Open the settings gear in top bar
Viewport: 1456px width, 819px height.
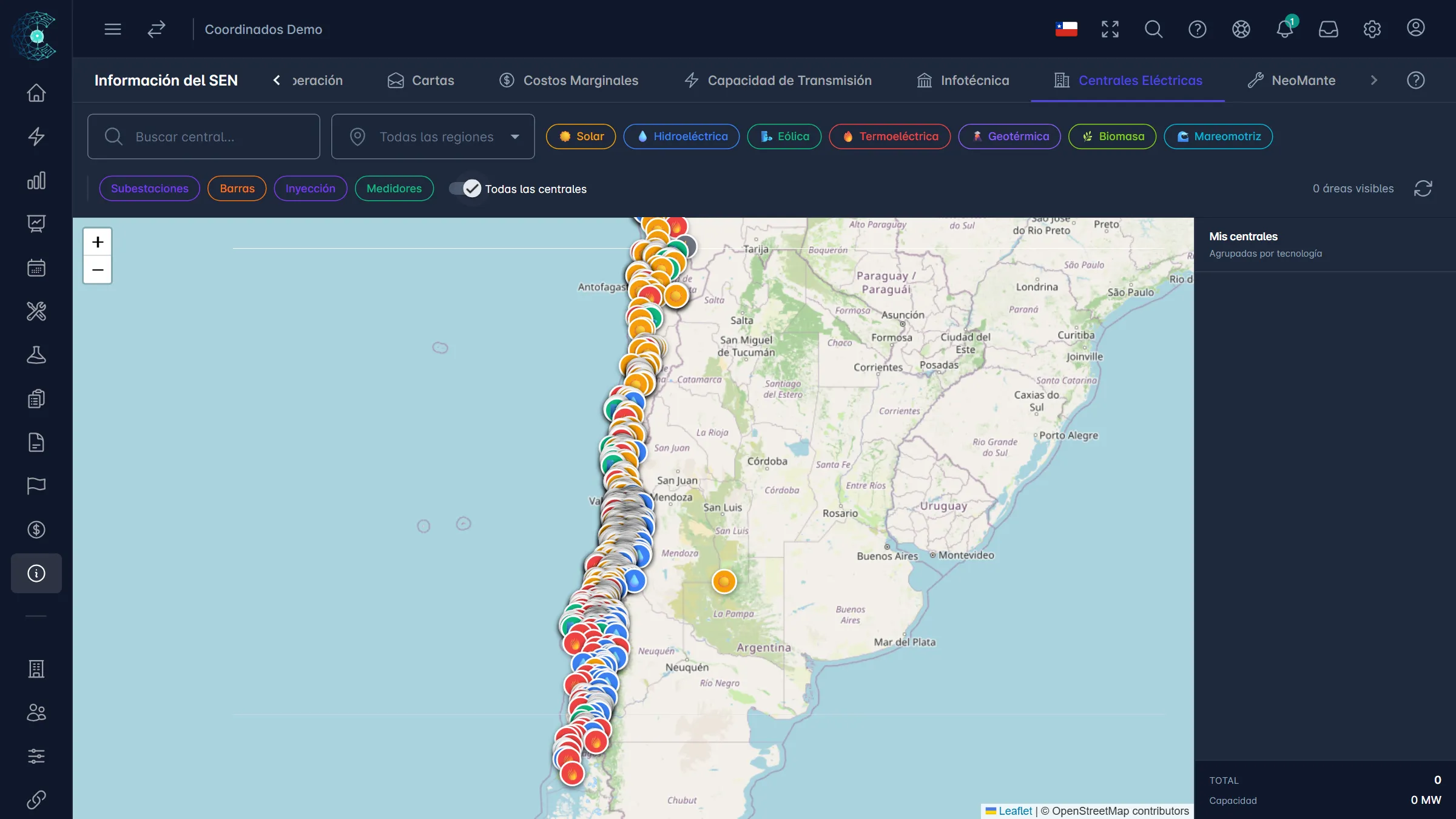coord(1372,29)
